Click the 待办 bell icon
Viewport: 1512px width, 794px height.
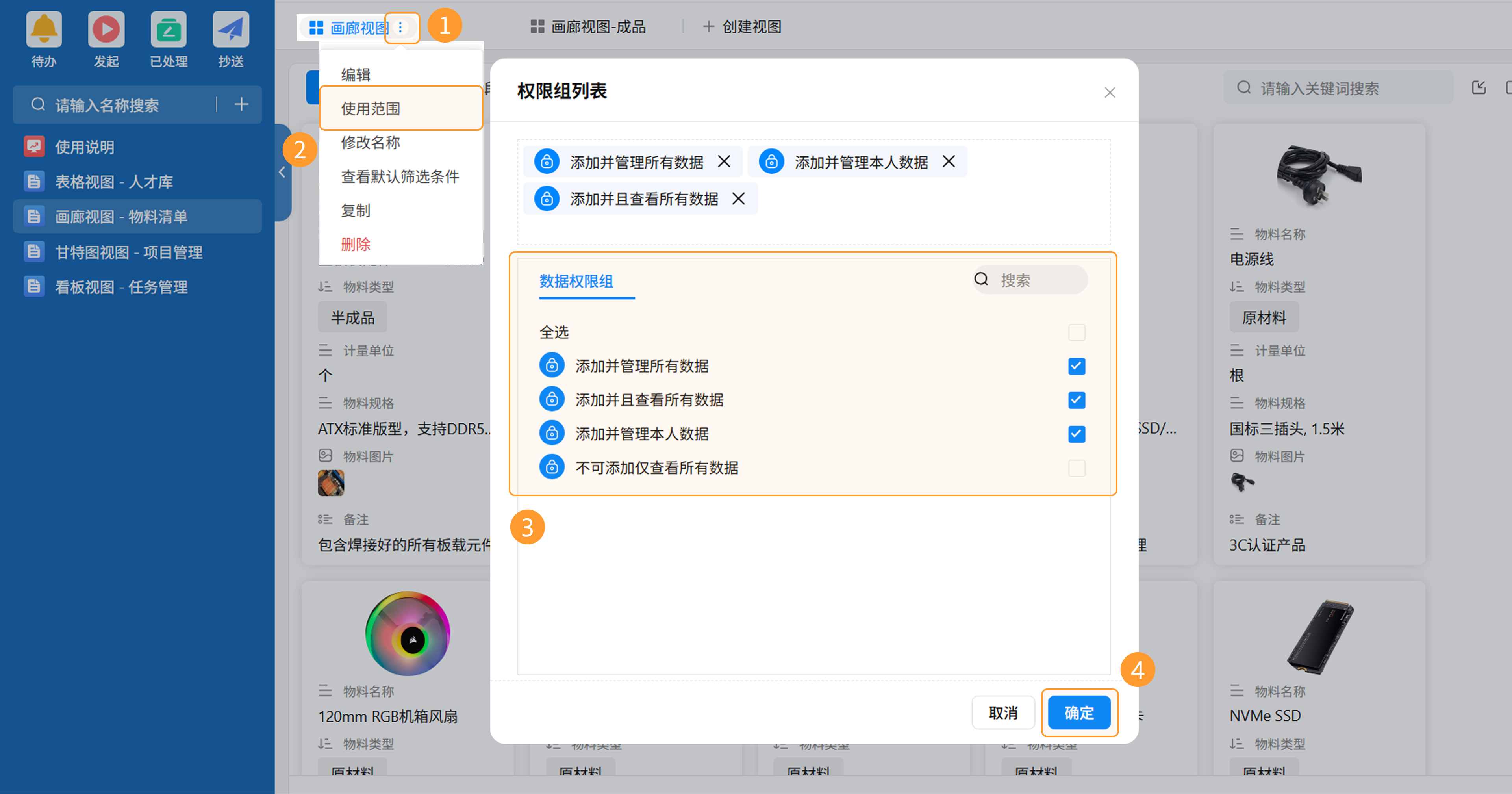(x=44, y=30)
